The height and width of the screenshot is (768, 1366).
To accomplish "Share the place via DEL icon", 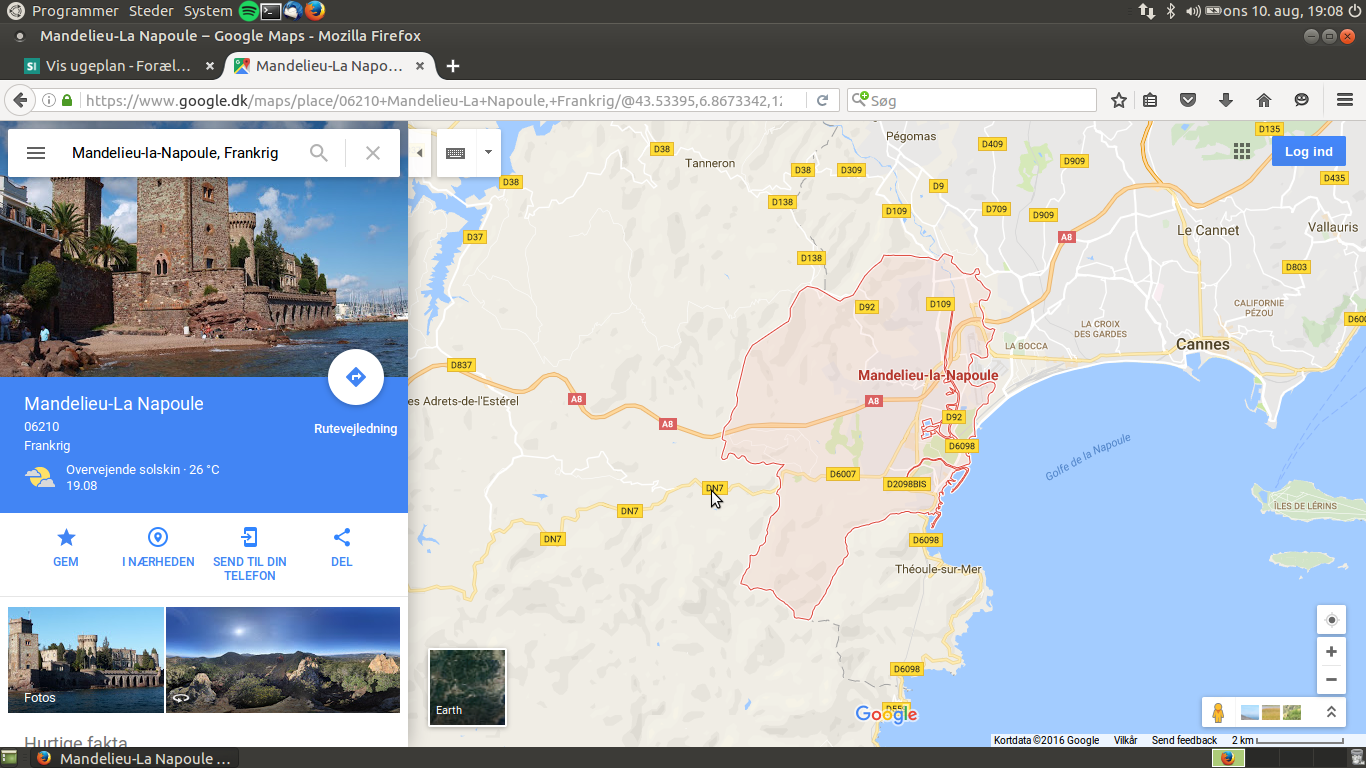I will (342, 548).
